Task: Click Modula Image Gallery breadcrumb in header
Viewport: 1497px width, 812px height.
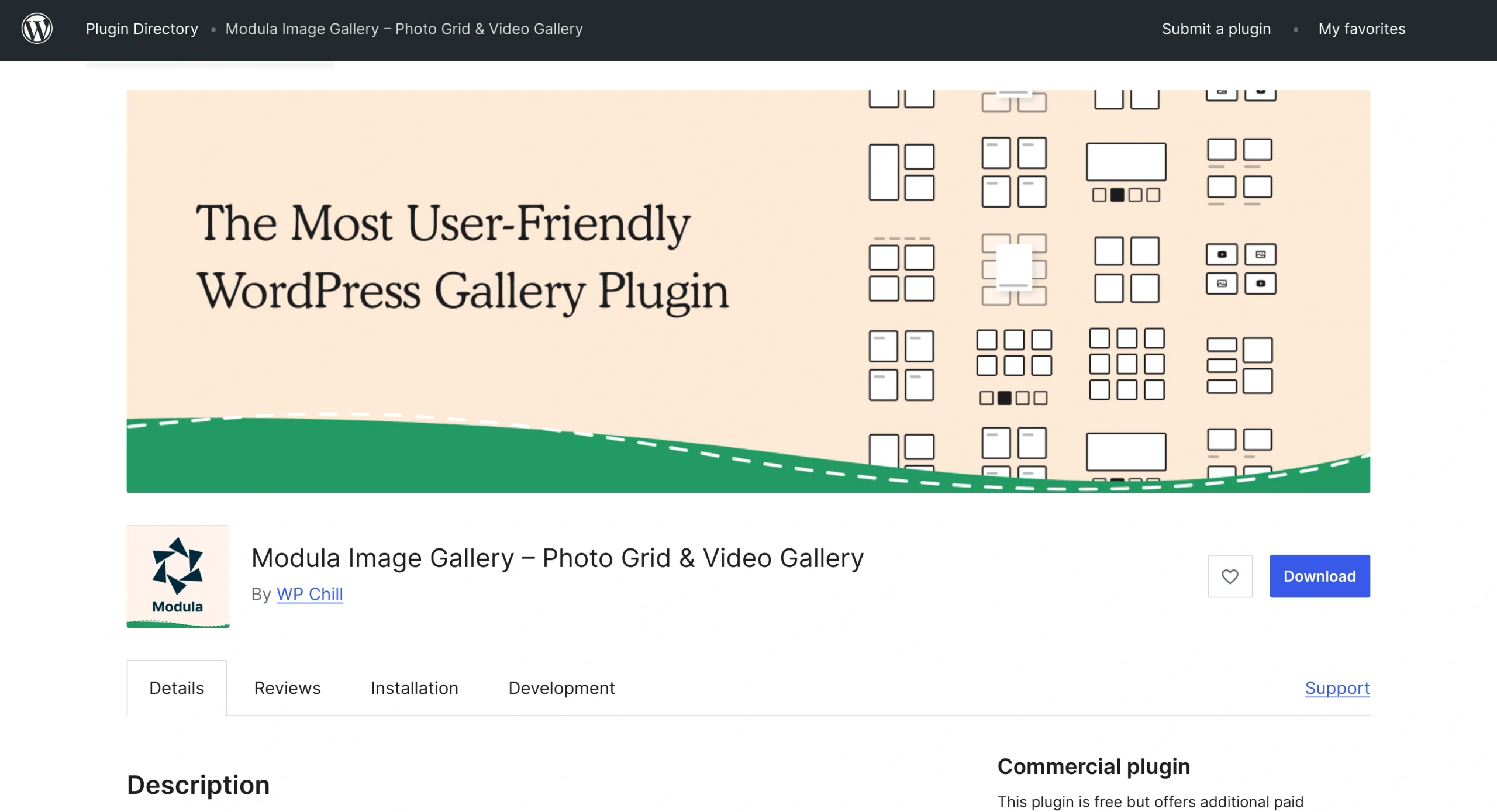Action: 404,29
